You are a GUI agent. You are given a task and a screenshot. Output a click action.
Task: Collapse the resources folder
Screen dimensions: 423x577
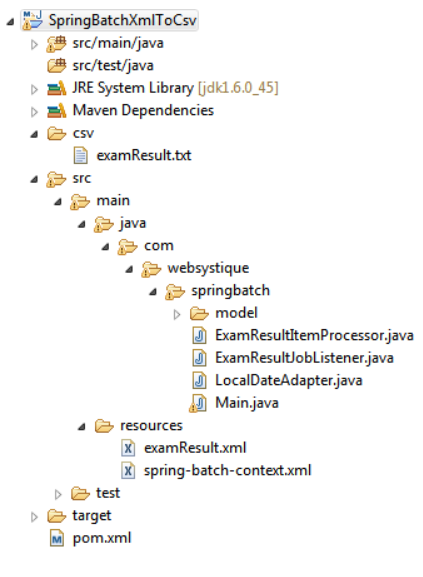click(x=82, y=427)
